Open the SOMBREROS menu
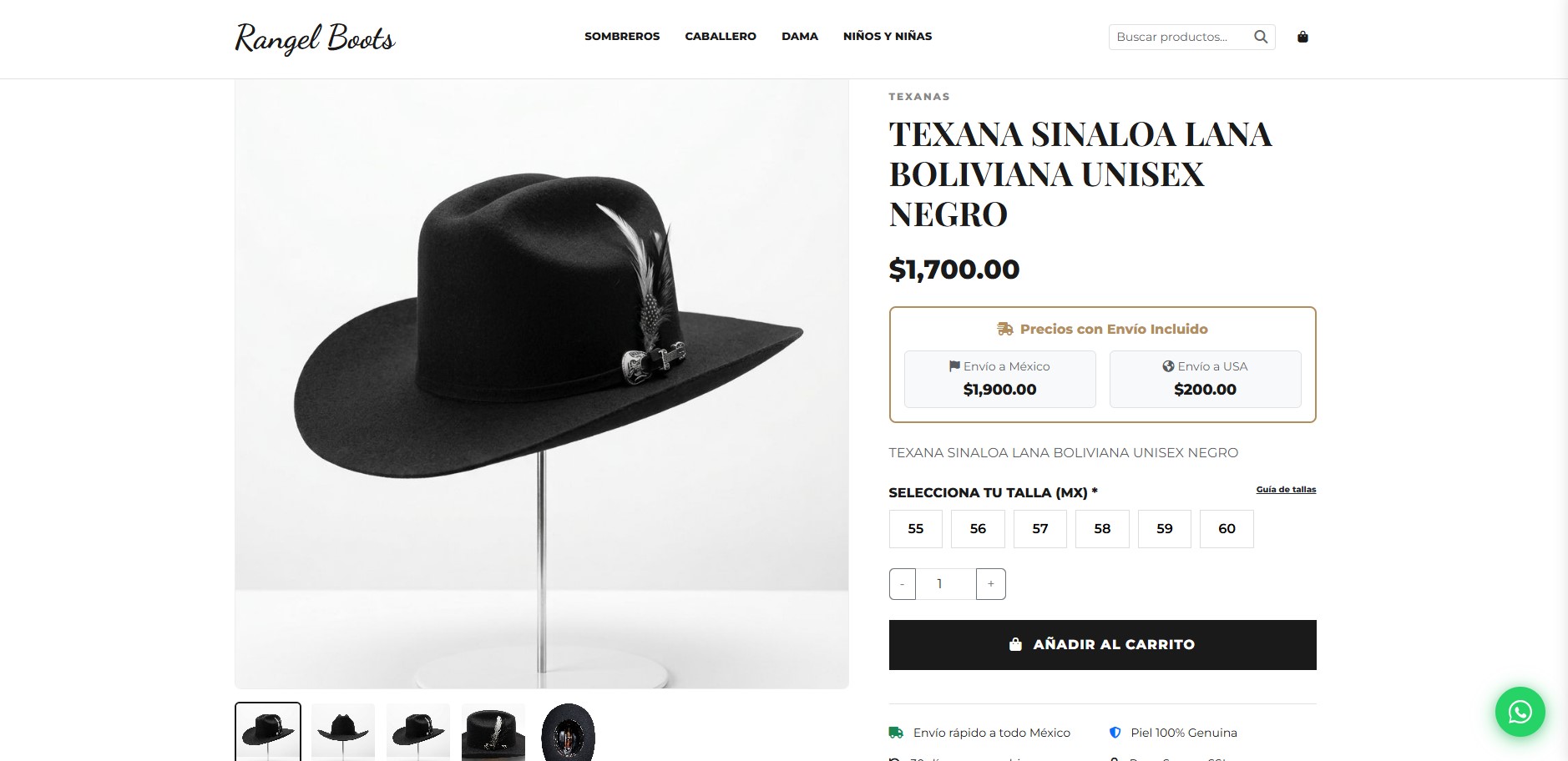This screenshot has height=761, width=1568. pyautogui.click(x=622, y=37)
